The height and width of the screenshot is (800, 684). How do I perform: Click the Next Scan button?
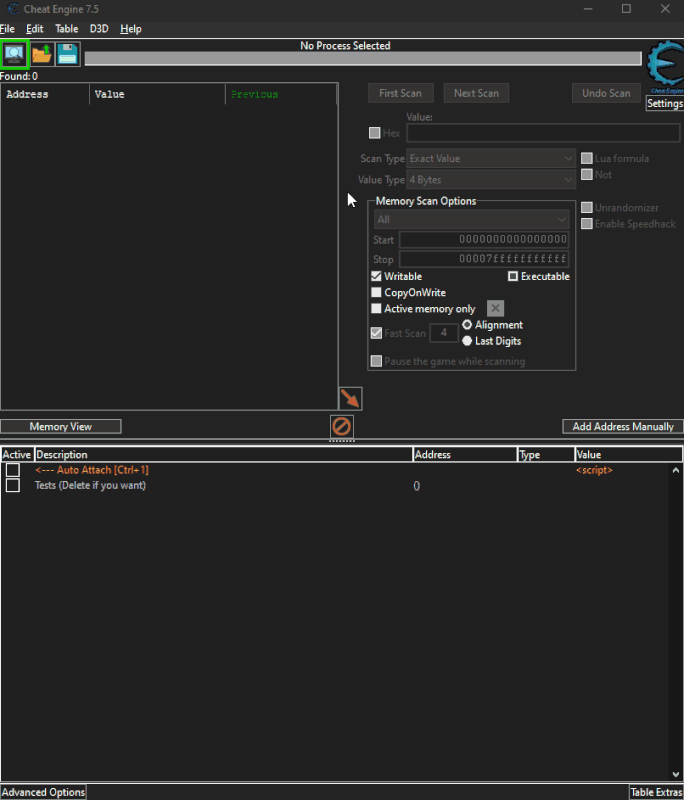[476, 93]
